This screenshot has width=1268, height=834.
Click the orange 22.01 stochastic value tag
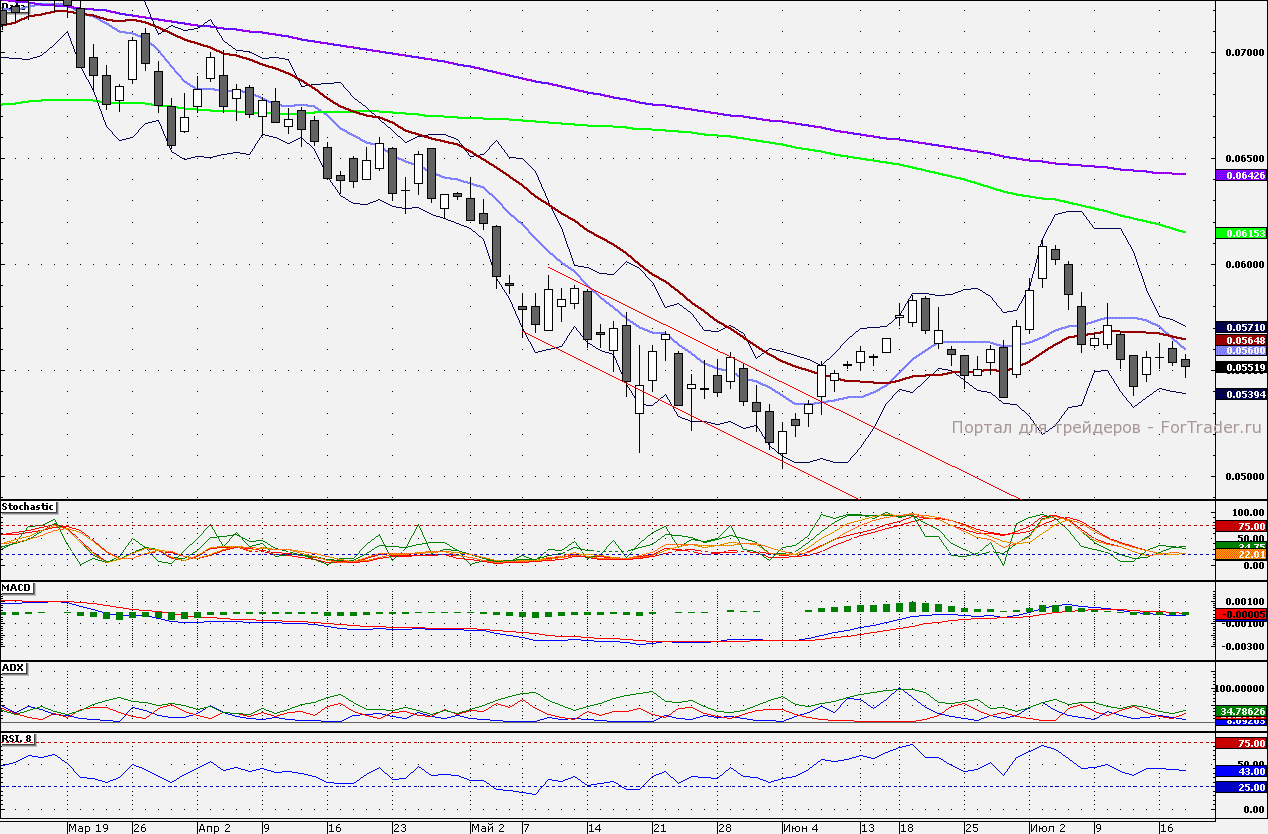(1240, 554)
